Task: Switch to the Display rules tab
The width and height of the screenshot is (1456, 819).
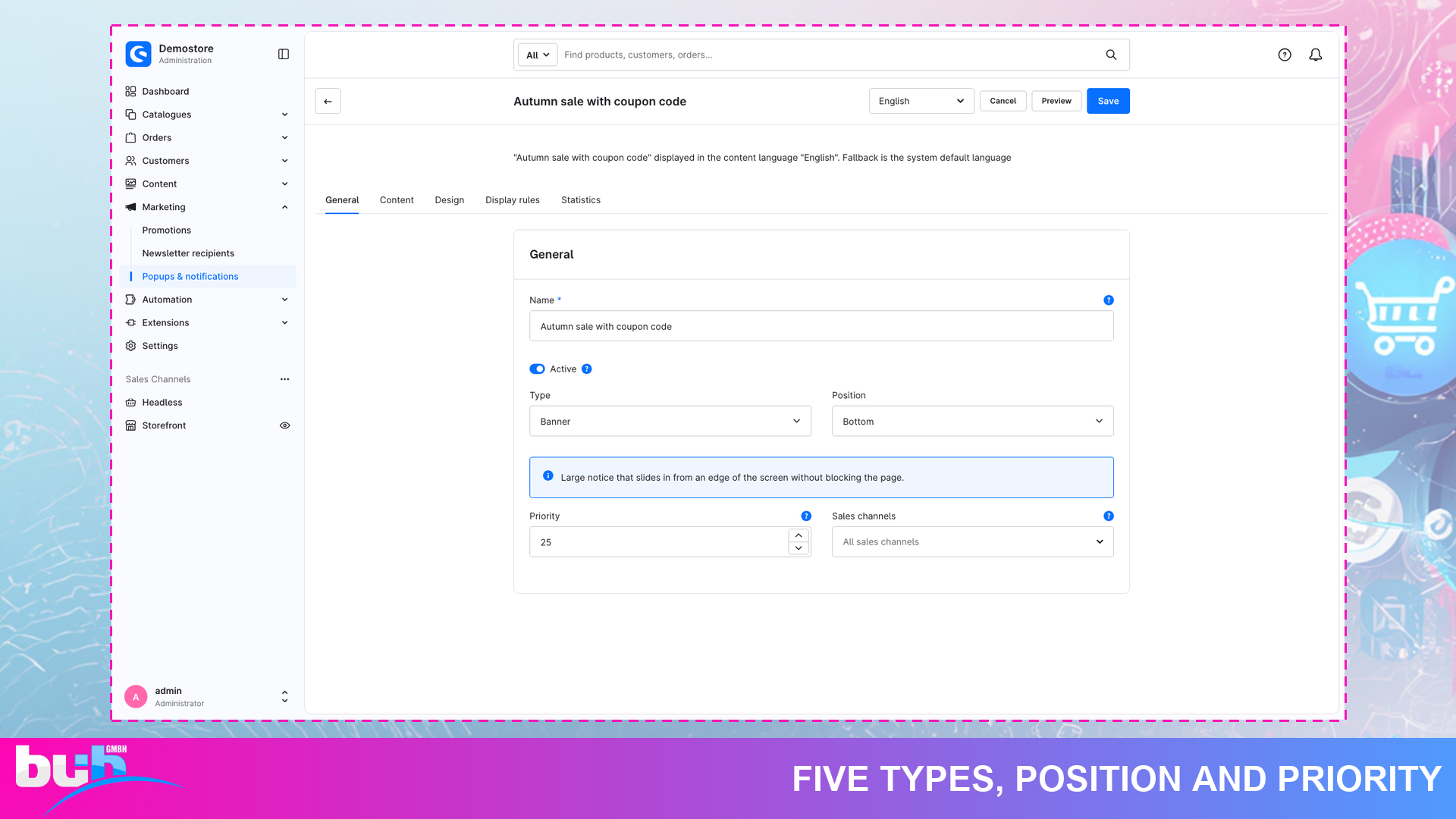Action: pyautogui.click(x=513, y=200)
